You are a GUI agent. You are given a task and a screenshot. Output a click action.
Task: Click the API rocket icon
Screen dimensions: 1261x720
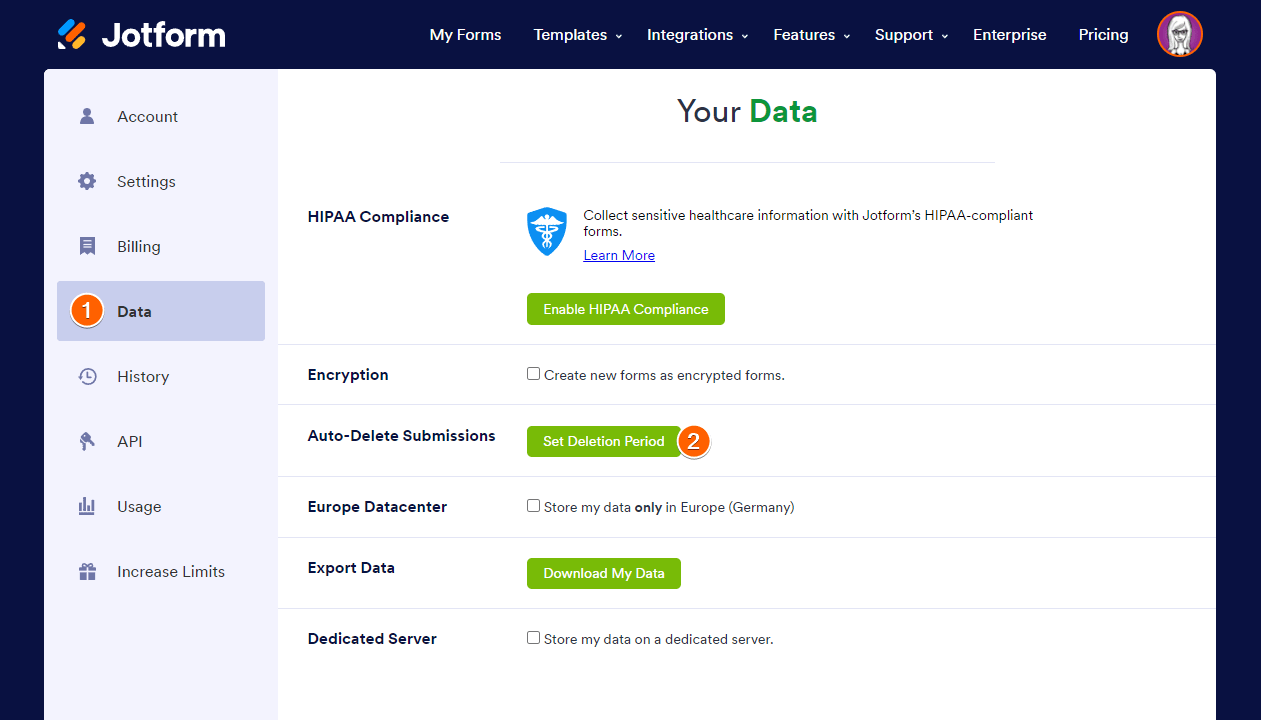(x=87, y=441)
